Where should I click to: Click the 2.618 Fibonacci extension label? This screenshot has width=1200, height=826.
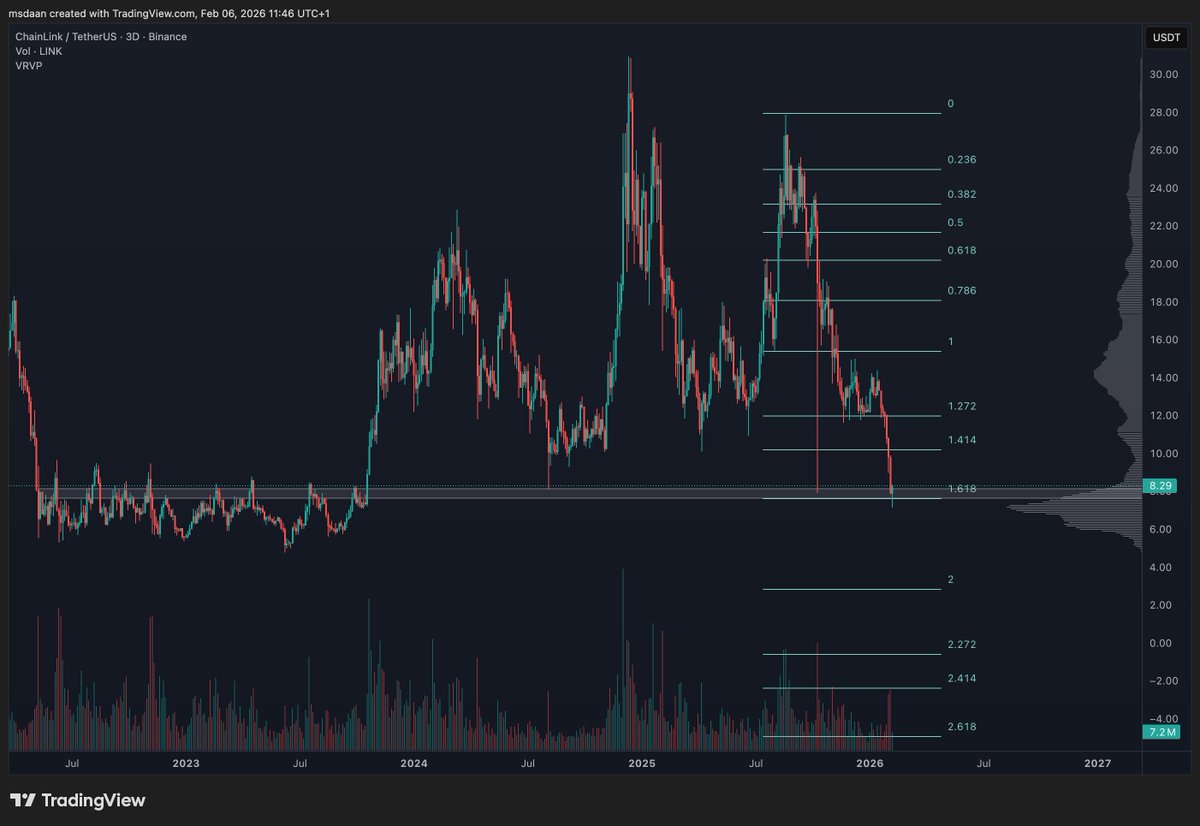click(961, 727)
